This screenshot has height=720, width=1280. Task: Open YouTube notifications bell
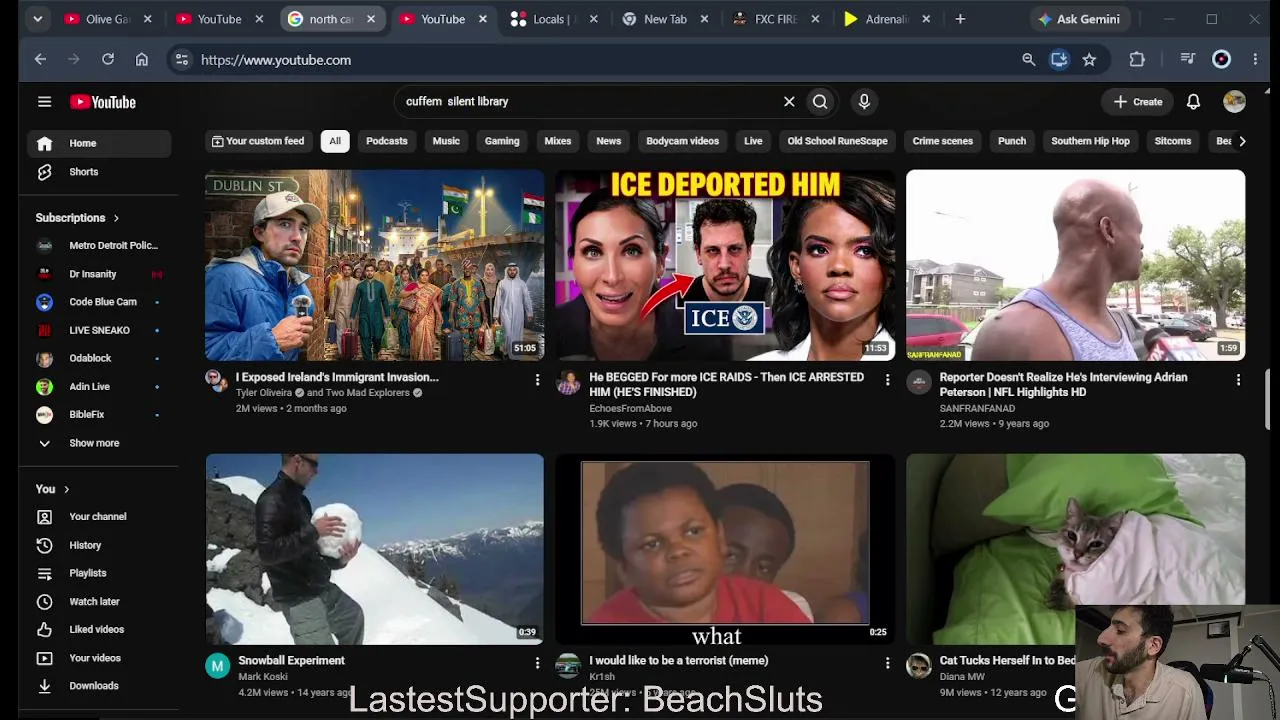tap(1193, 102)
